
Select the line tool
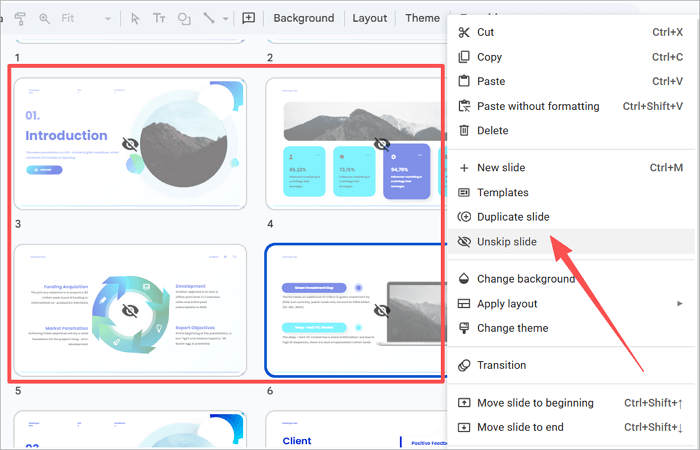pos(208,18)
